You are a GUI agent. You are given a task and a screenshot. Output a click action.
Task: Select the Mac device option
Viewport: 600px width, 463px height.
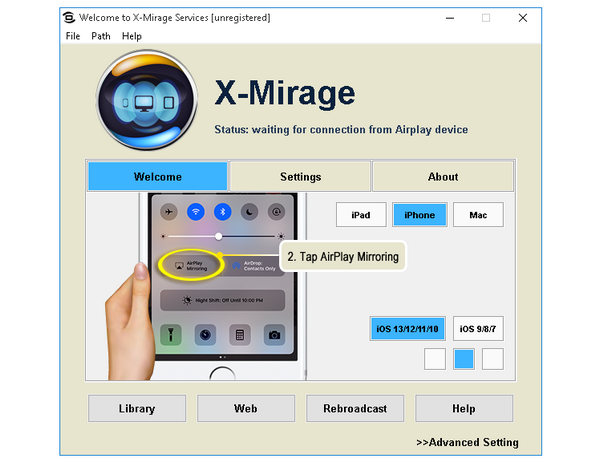tap(478, 215)
